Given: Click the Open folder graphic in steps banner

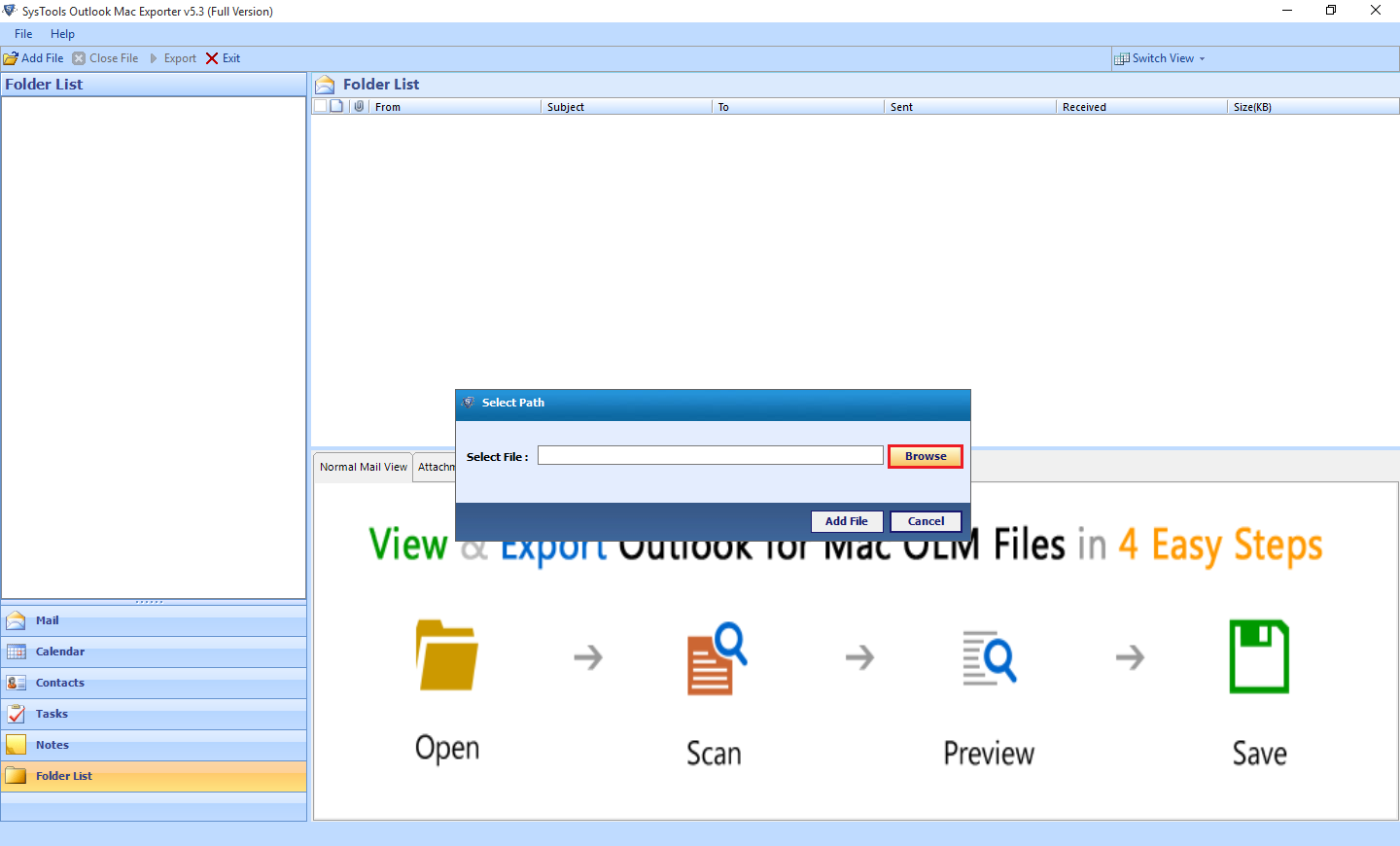Looking at the screenshot, I should pos(447,655).
